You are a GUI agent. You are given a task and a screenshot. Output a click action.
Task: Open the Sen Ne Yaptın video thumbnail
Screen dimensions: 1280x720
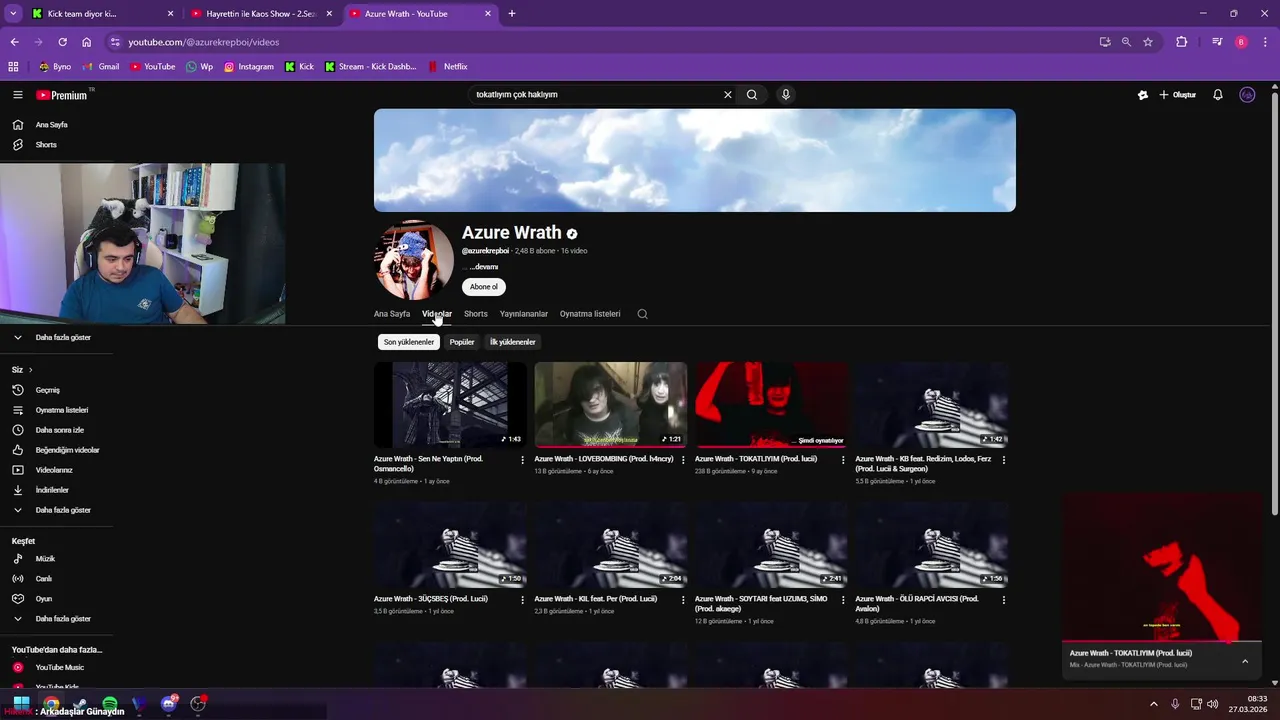[450, 405]
